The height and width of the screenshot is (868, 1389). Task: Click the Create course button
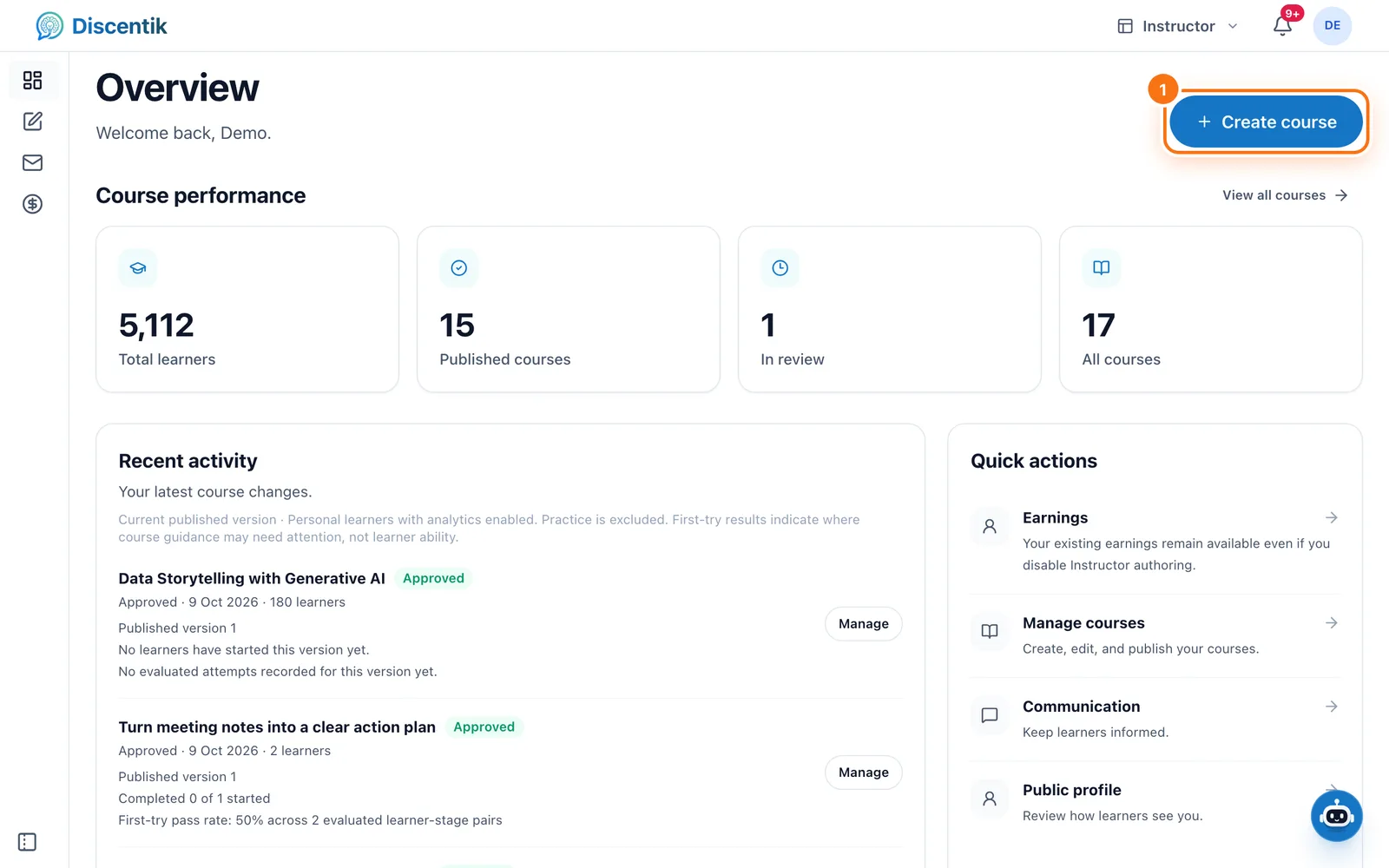1267,122
